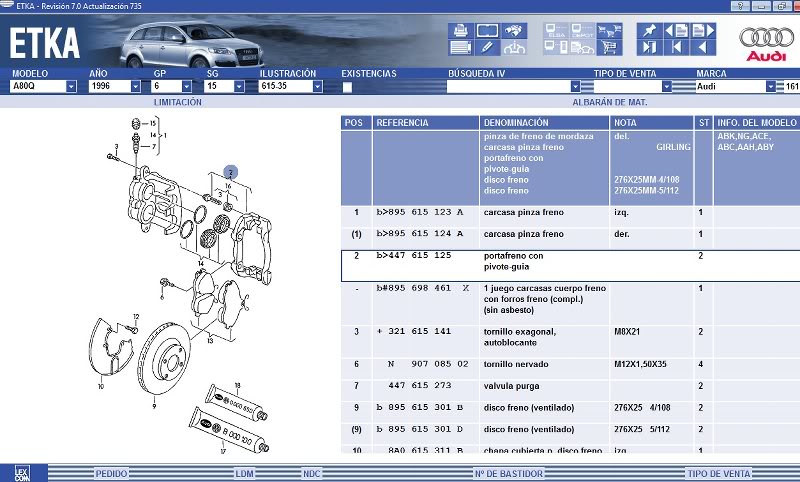This screenshot has height=482, width=800.
Task: Toggle the Existencias checkbox
Action: click(347, 87)
